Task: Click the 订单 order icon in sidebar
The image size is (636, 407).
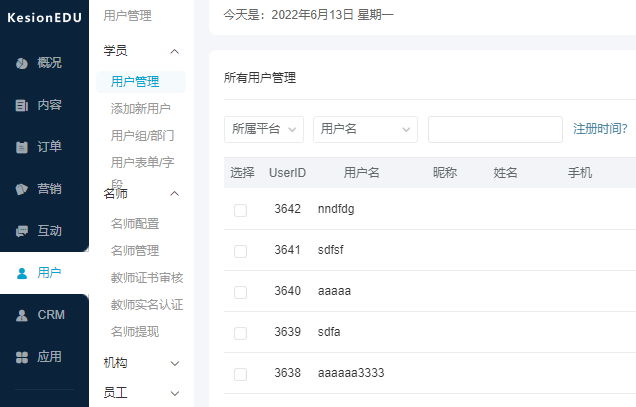Action: tap(22, 147)
